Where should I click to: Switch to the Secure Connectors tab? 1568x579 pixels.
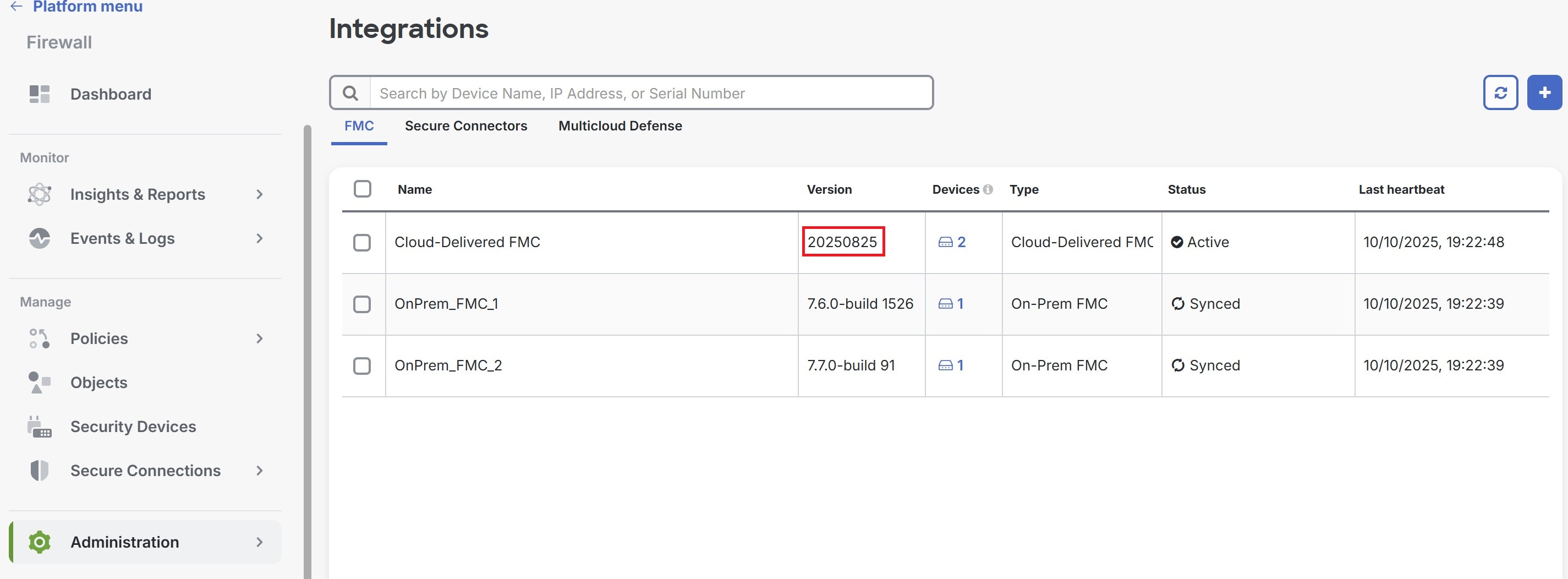(x=465, y=126)
